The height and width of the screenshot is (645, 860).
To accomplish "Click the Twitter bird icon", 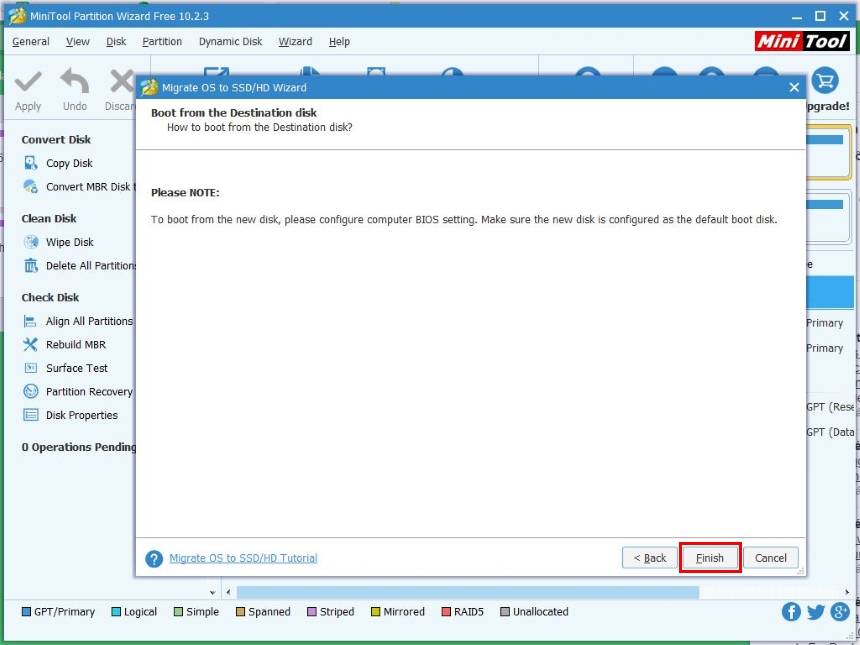I will (x=815, y=612).
